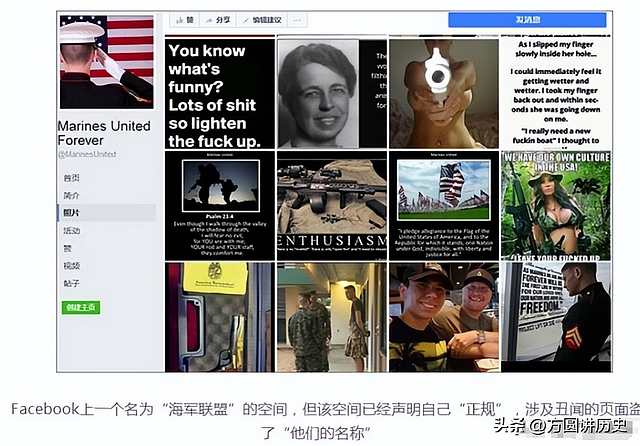Open the 首页 tab in the sidebar
640x446 pixels.
pyautogui.click(x=71, y=178)
